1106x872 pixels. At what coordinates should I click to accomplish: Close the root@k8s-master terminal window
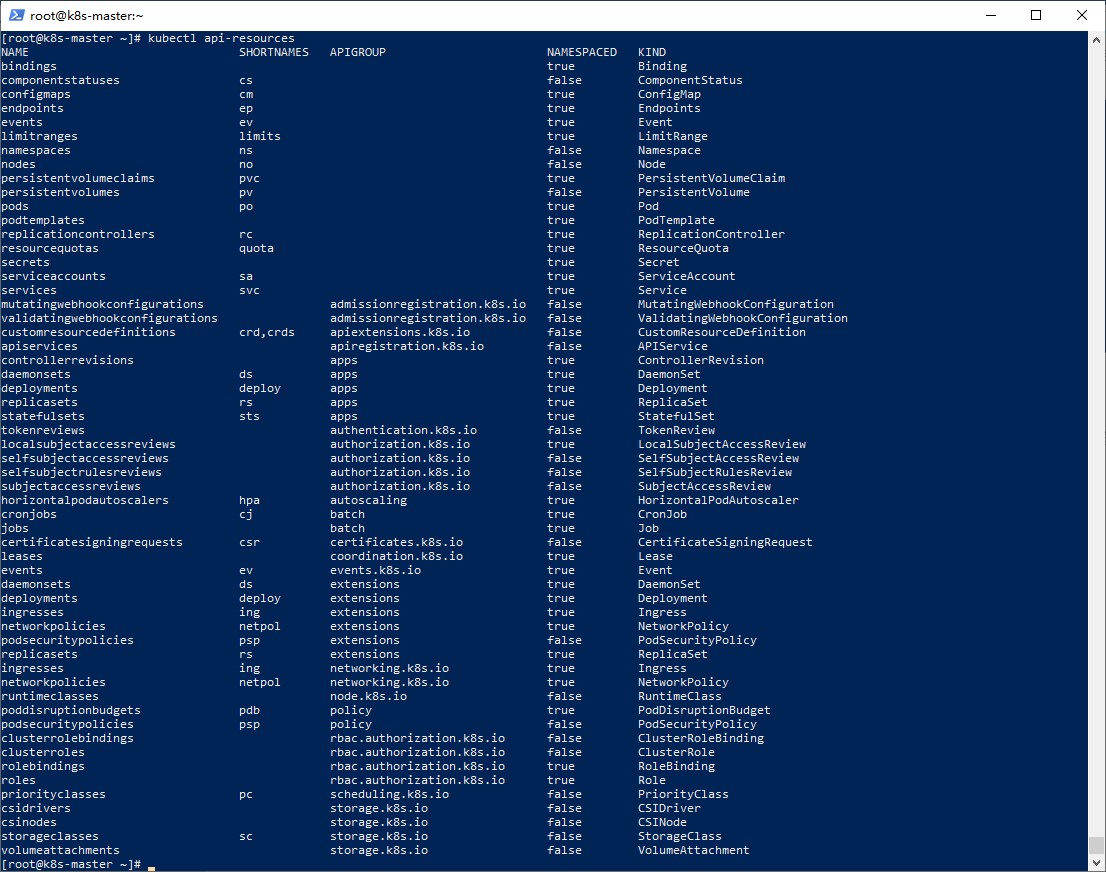coord(1081,15)
